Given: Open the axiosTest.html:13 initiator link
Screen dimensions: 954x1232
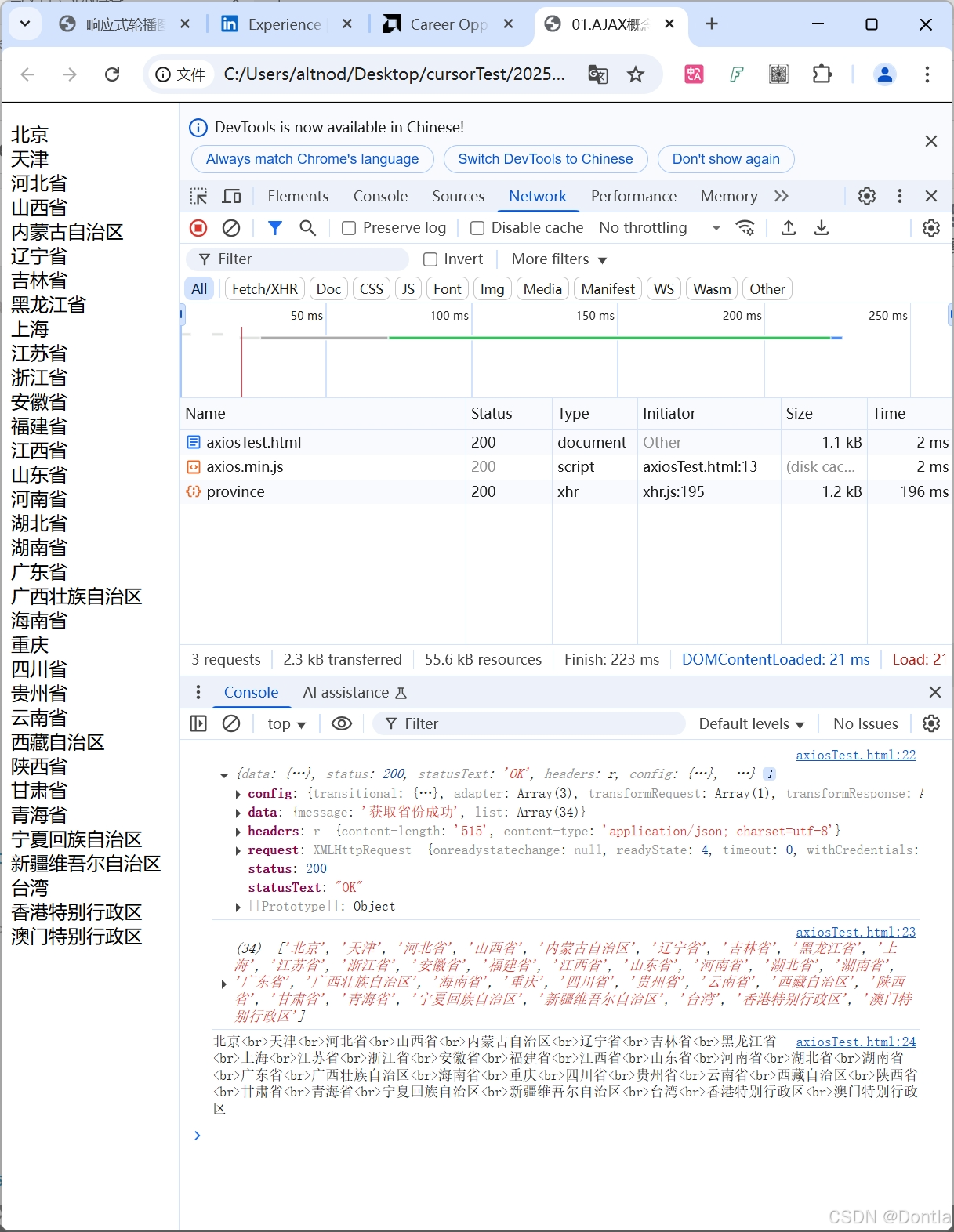Looking at the screenshot, I should click(x=700, y=466).
